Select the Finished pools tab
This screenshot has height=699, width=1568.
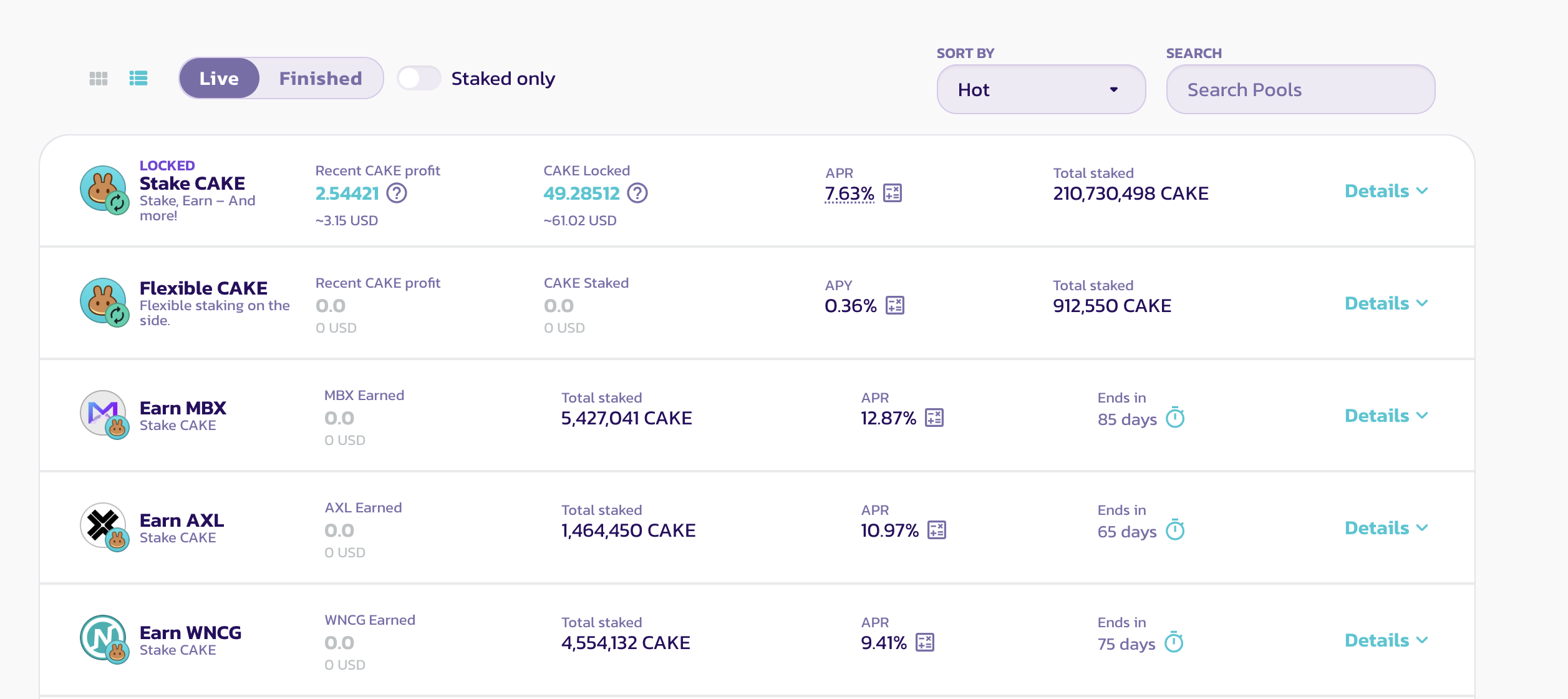321,79
